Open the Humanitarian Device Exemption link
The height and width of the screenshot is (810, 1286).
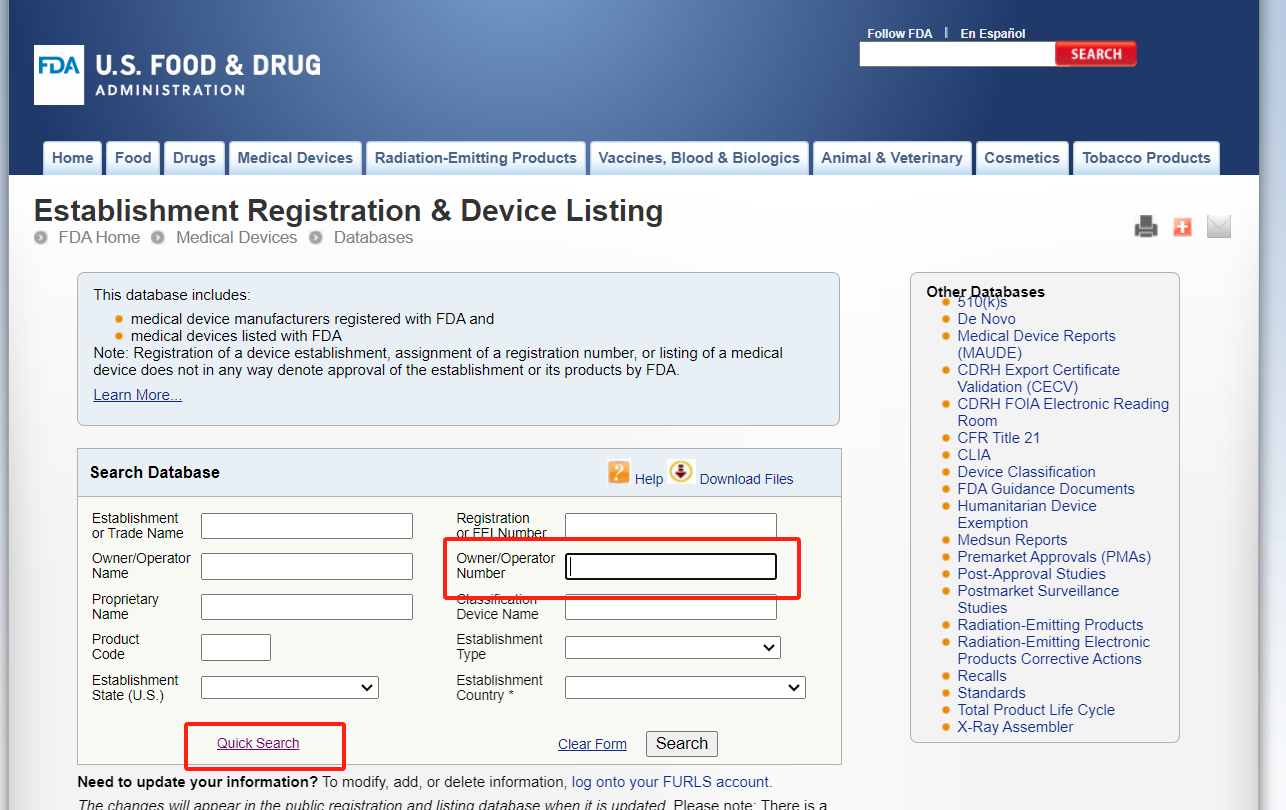tap(1027, 514)
